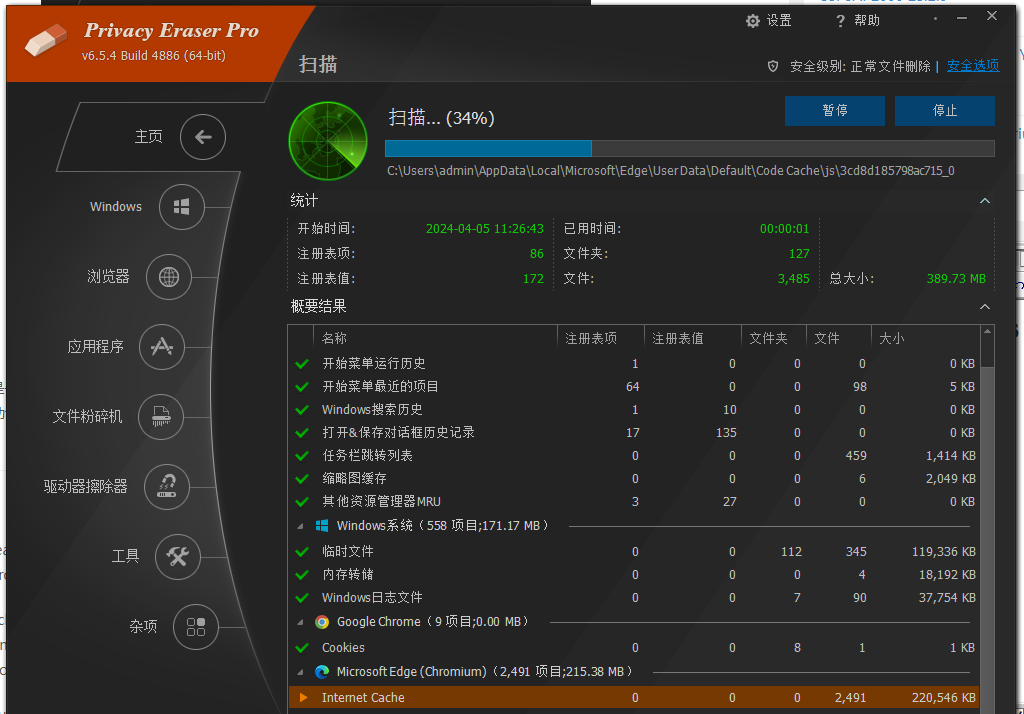Pause scanning with the 暂停 button
This screenshot has width=1024, height=714.
pyautogui.click(x=835, y=111)
